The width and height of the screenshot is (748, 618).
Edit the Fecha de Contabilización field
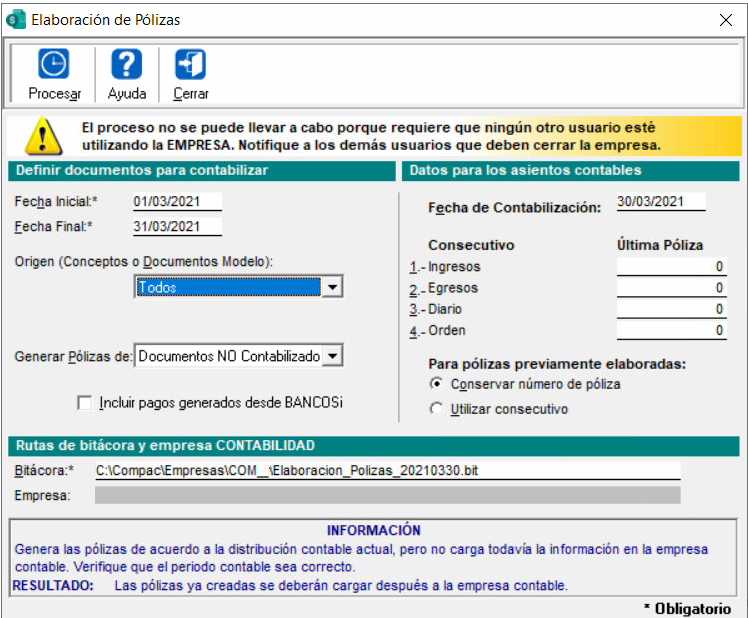point(661,202)
